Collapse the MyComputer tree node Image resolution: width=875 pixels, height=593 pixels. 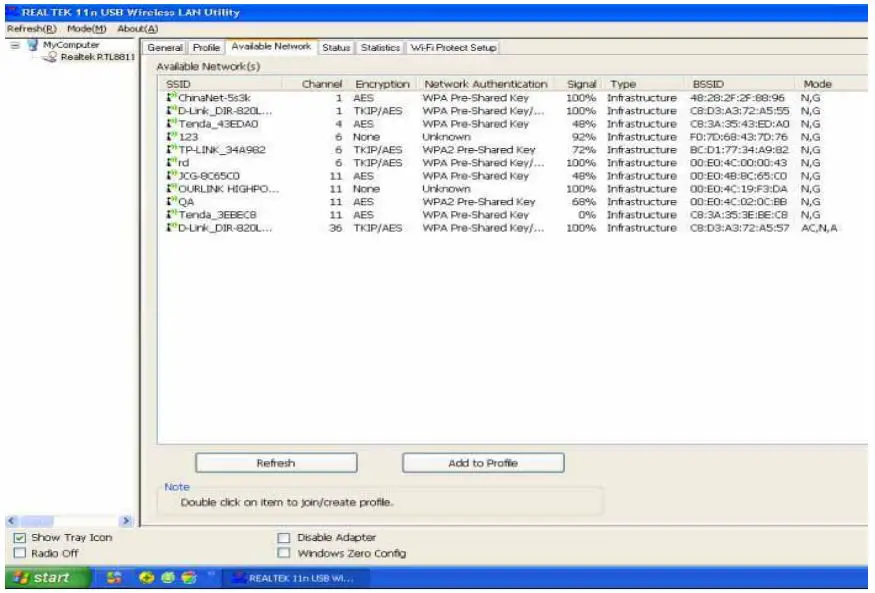(15, 45)
